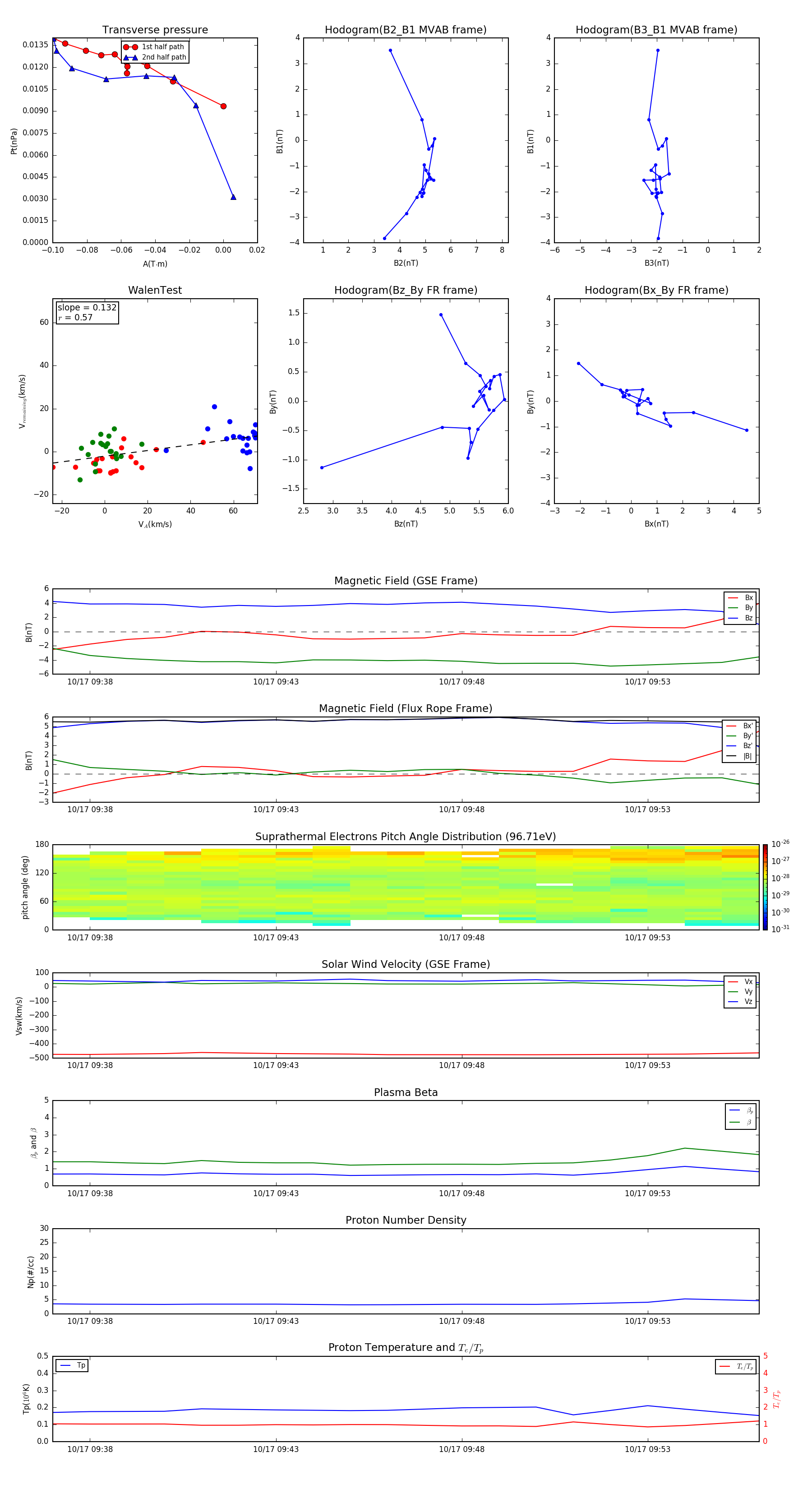
Task: Click the leftmost point in the Bz_By hodogram
Action: click(x=322, y=467)
